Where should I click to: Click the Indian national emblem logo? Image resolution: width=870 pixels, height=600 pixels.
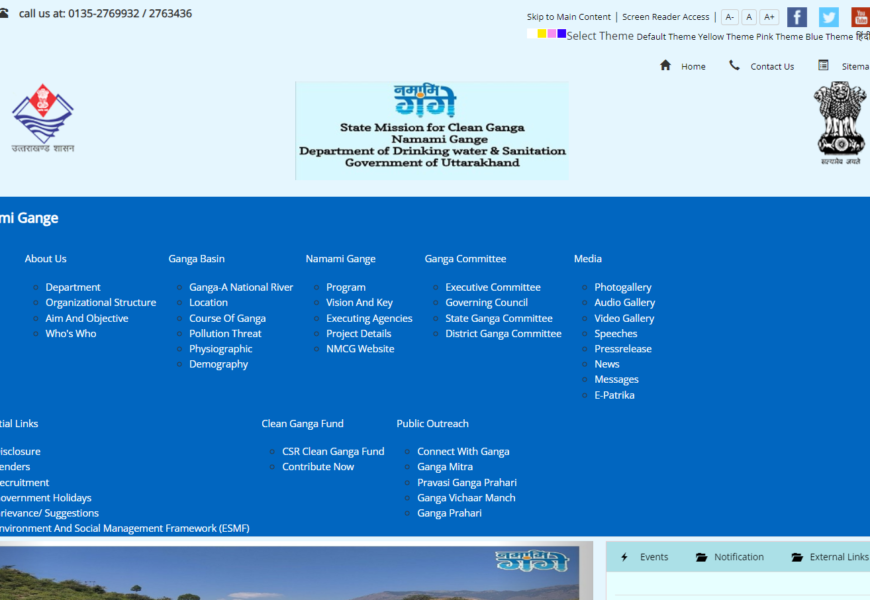click(x=839, y=122)
